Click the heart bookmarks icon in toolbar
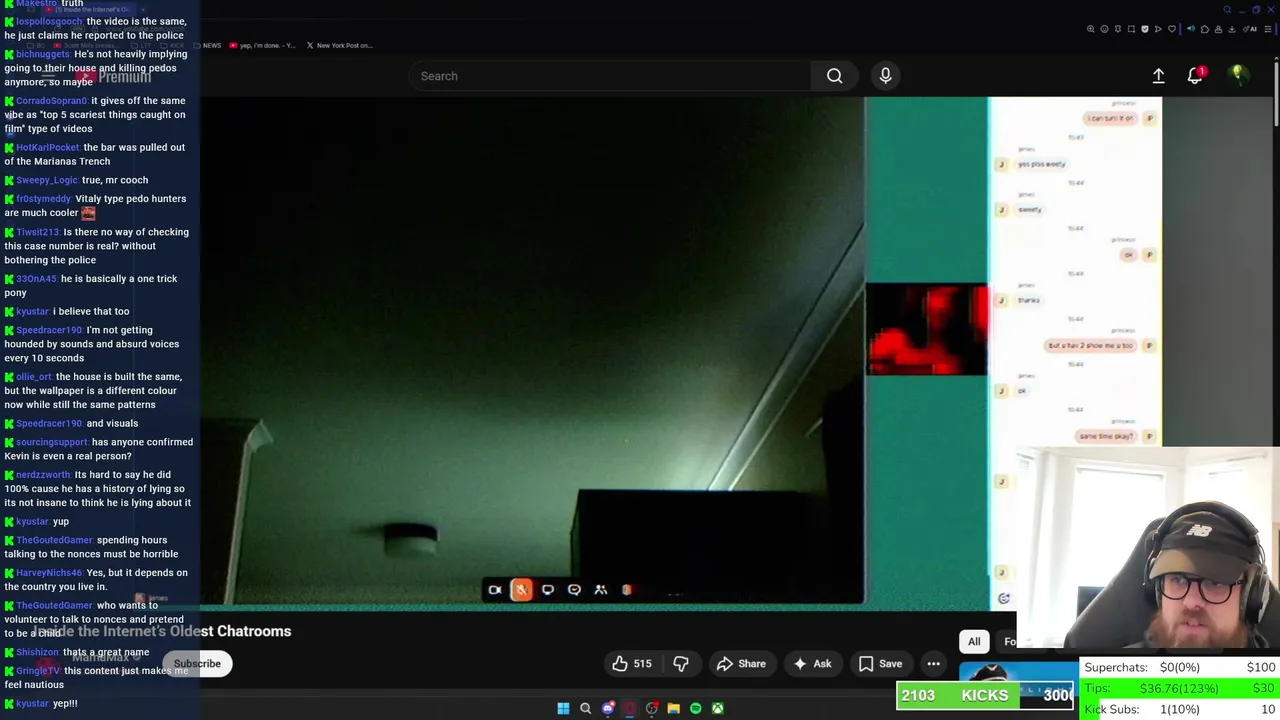This screenshot has height=720, width=1280. click(x=1172, y=29)
